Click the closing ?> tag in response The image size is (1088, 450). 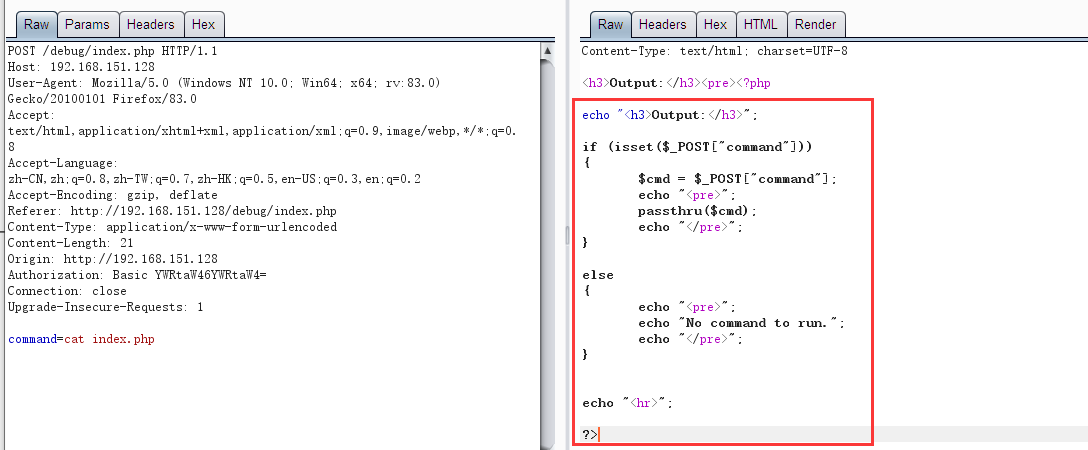coord(589,435)
